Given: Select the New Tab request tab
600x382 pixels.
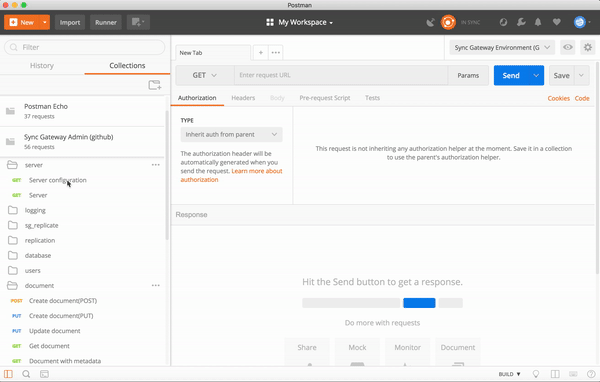Looking at the screenshot, I should 213,53.
